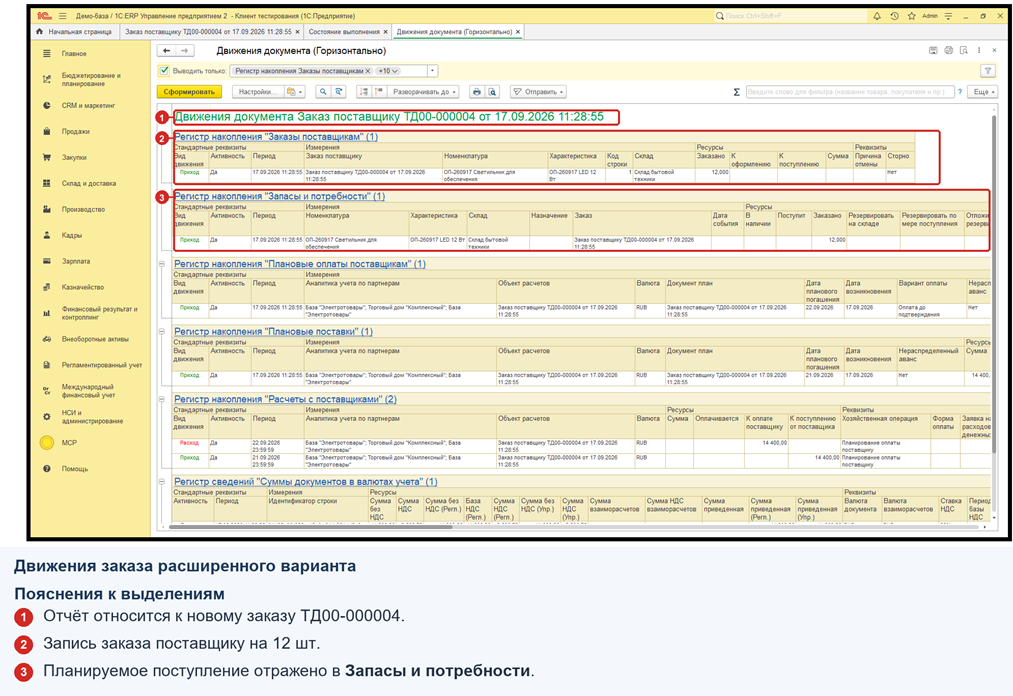
Task: Open print preview with the magnifier page icon
Action: (x=492, y=92)
